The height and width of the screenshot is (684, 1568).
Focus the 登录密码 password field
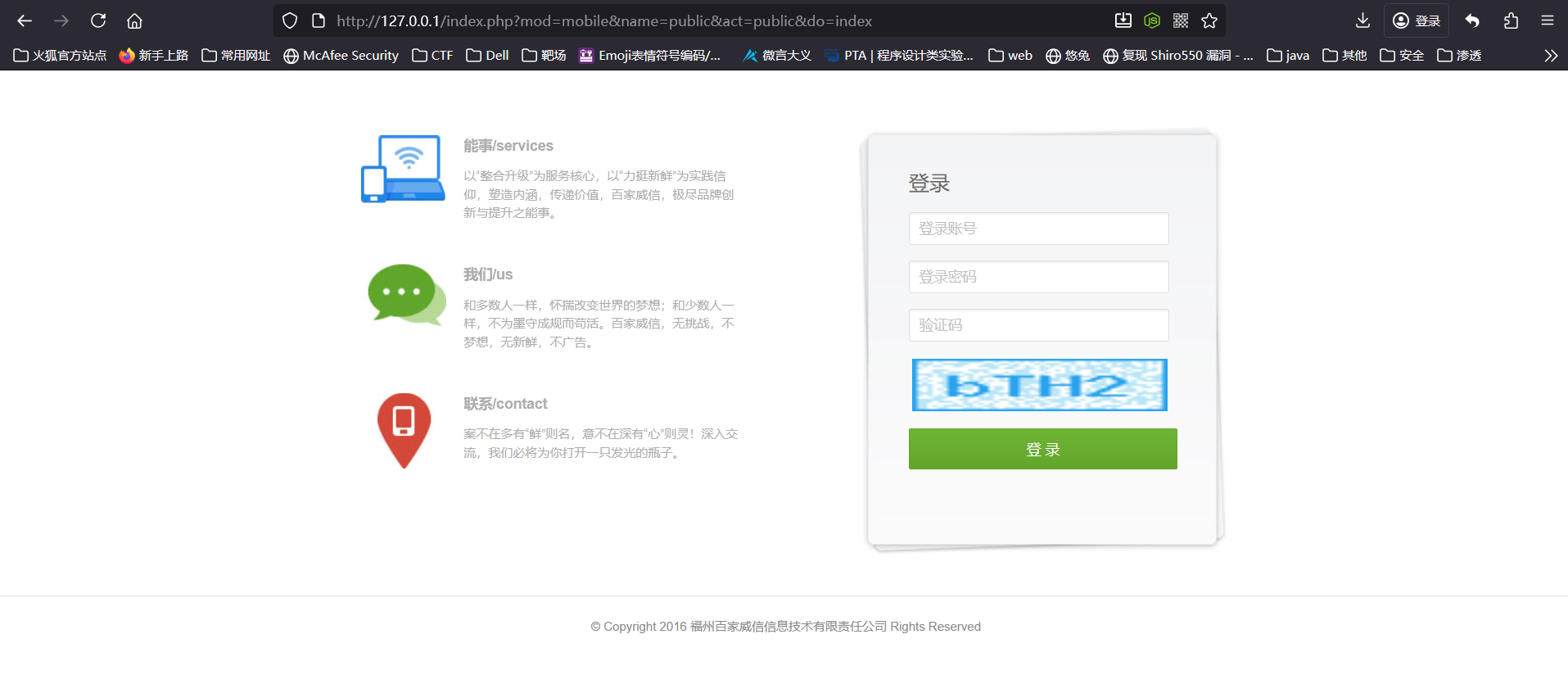(x=1038, y=277)
